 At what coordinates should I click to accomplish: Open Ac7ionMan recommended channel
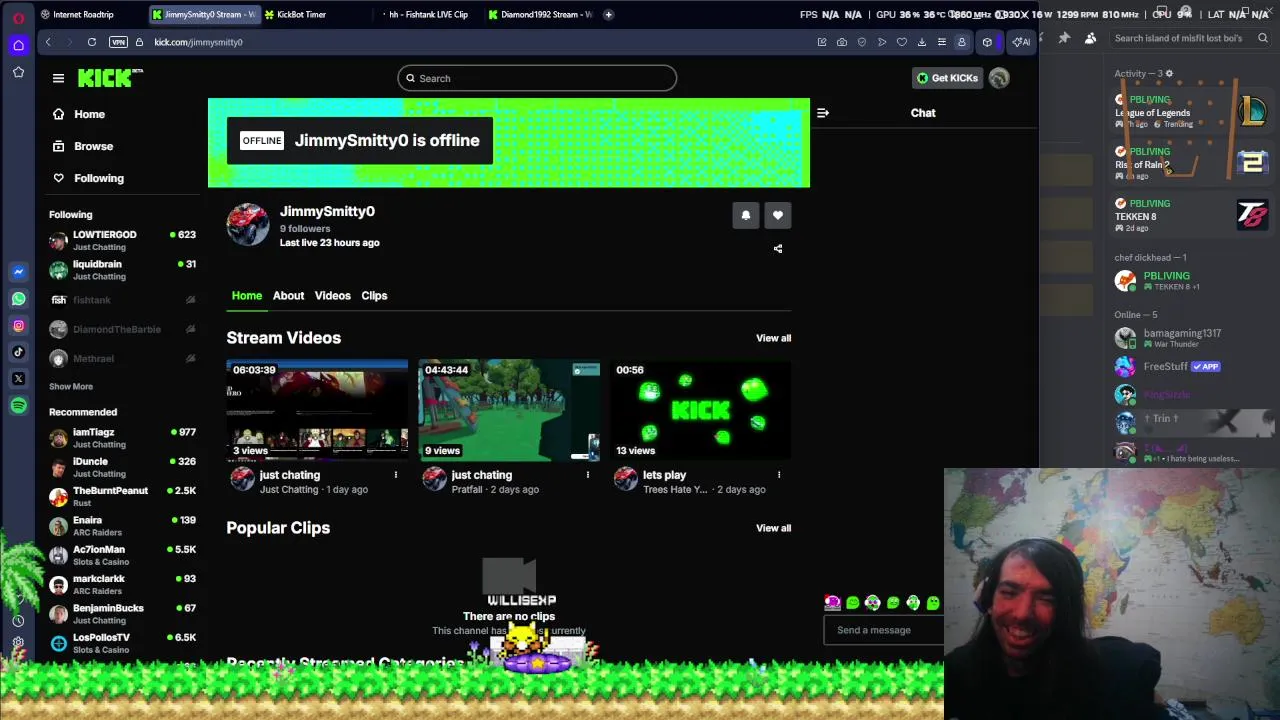(122, 555)
